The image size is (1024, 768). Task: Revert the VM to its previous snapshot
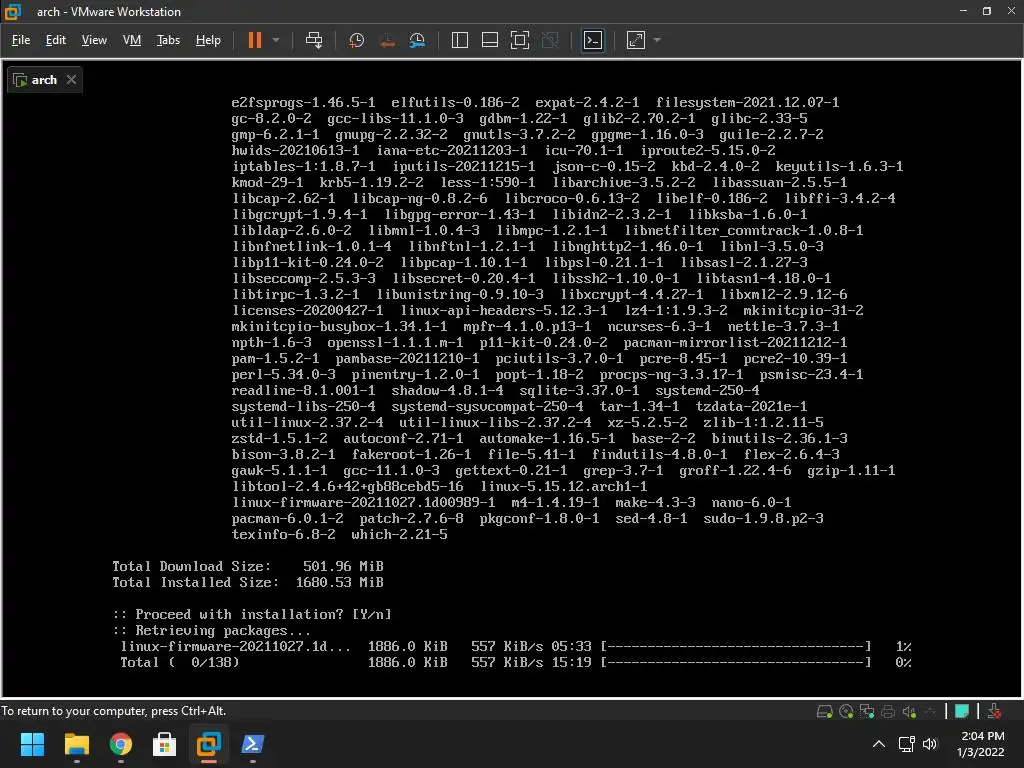pyautogui.click(x=387, y=40)
